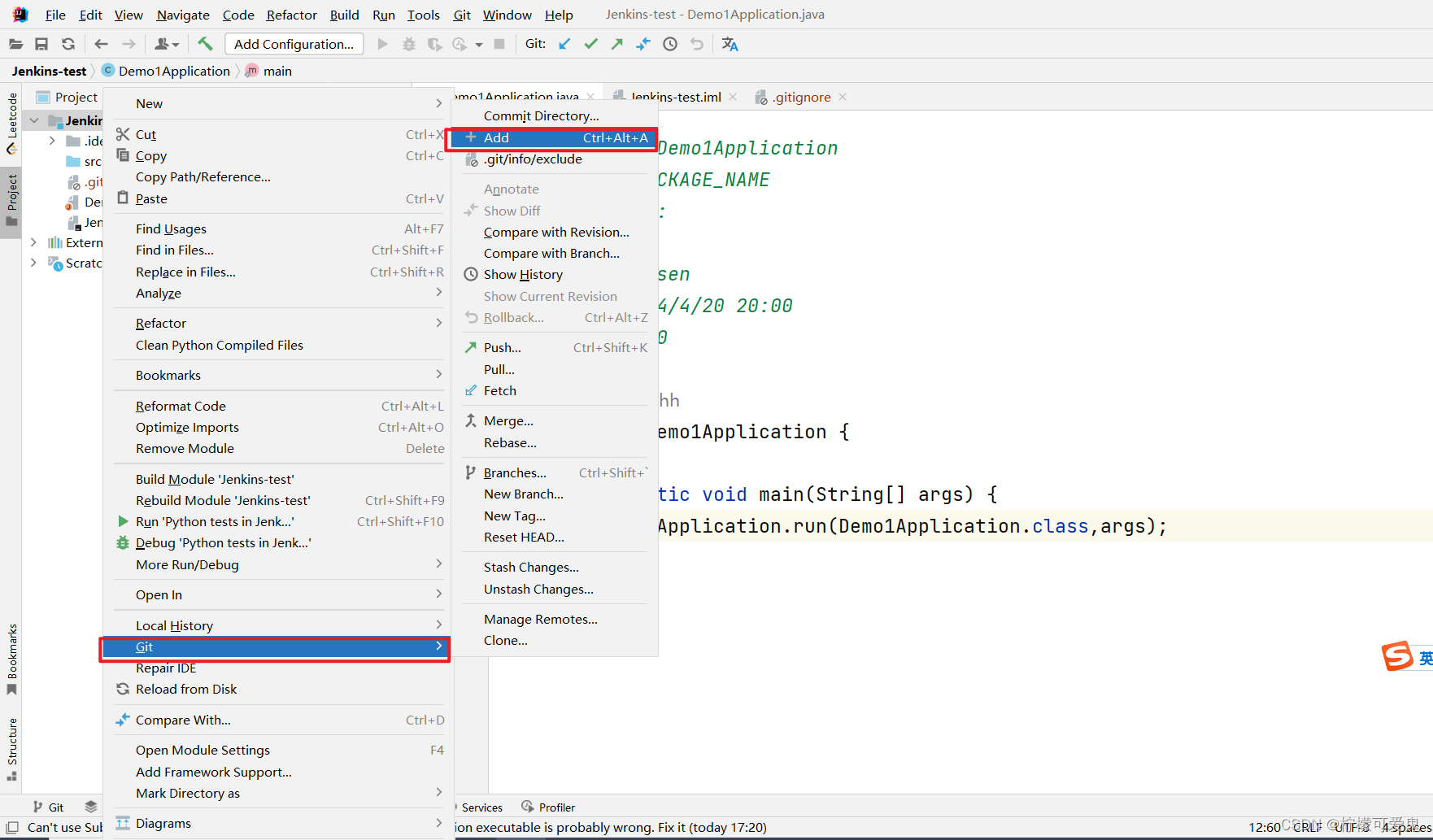Select Manage Remotes... in Git submenu

(555, 619)
